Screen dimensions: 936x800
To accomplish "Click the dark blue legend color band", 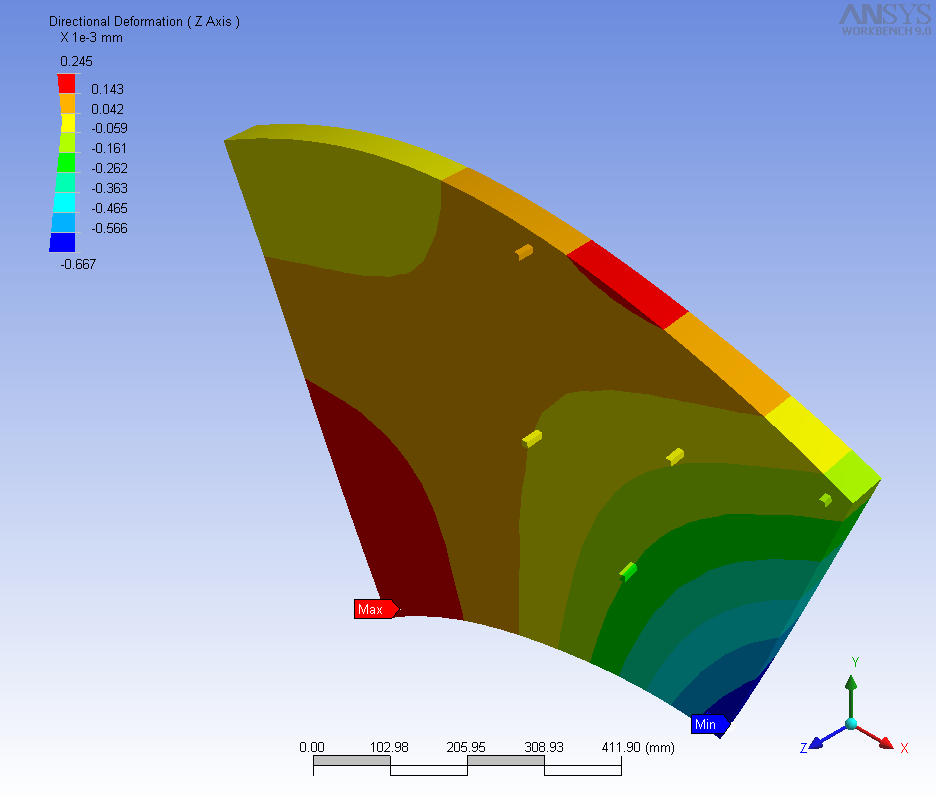I will tap(63, 242).
